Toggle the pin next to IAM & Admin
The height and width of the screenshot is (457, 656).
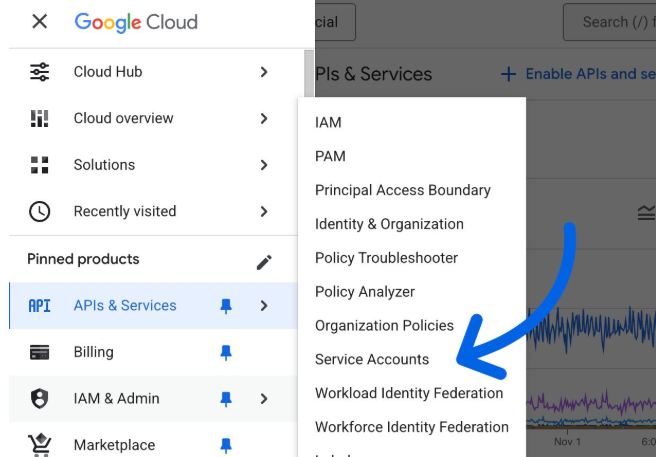[226, 398]
